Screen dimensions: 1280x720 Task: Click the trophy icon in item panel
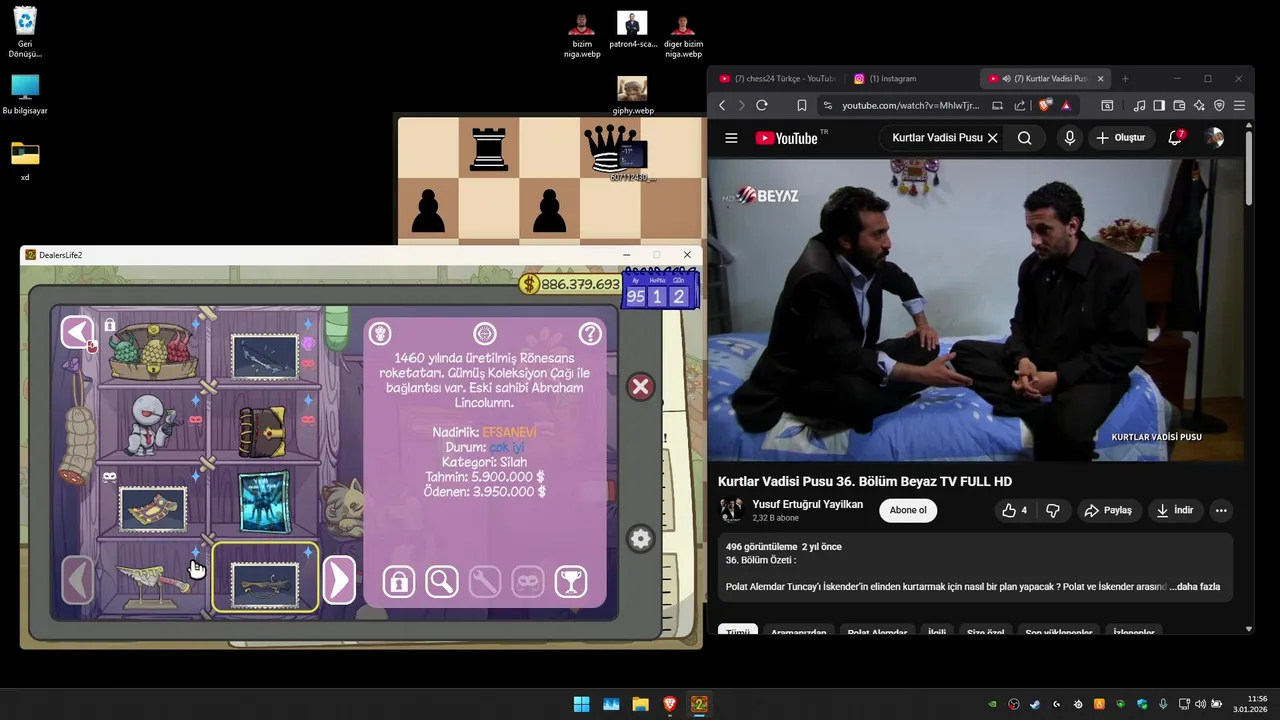571,582
